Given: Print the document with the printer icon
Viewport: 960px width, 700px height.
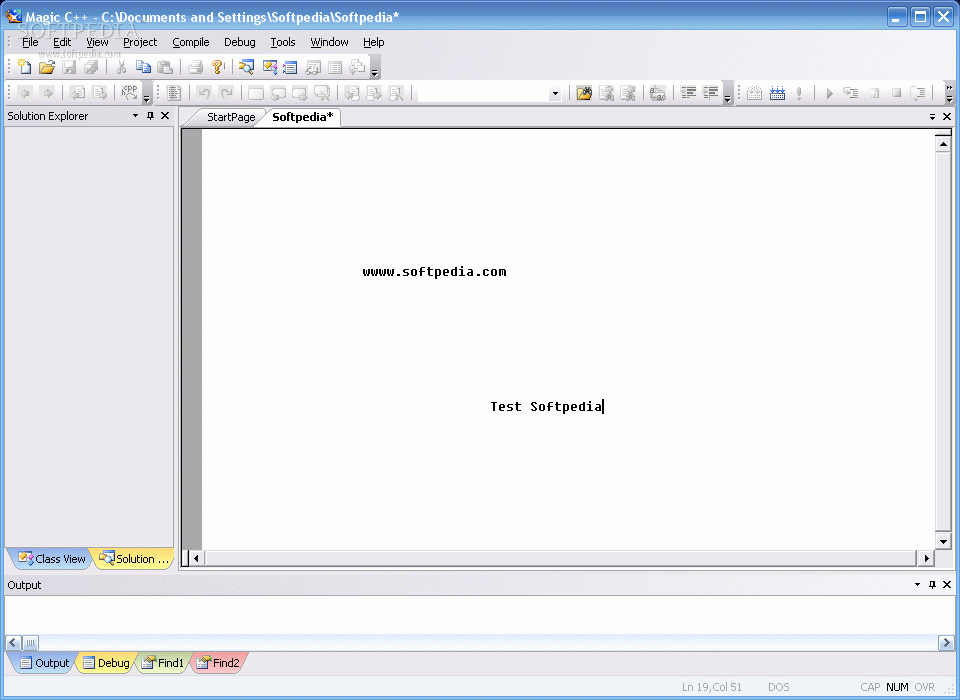Looking at the screenshot, I should (x=195, y=67).
